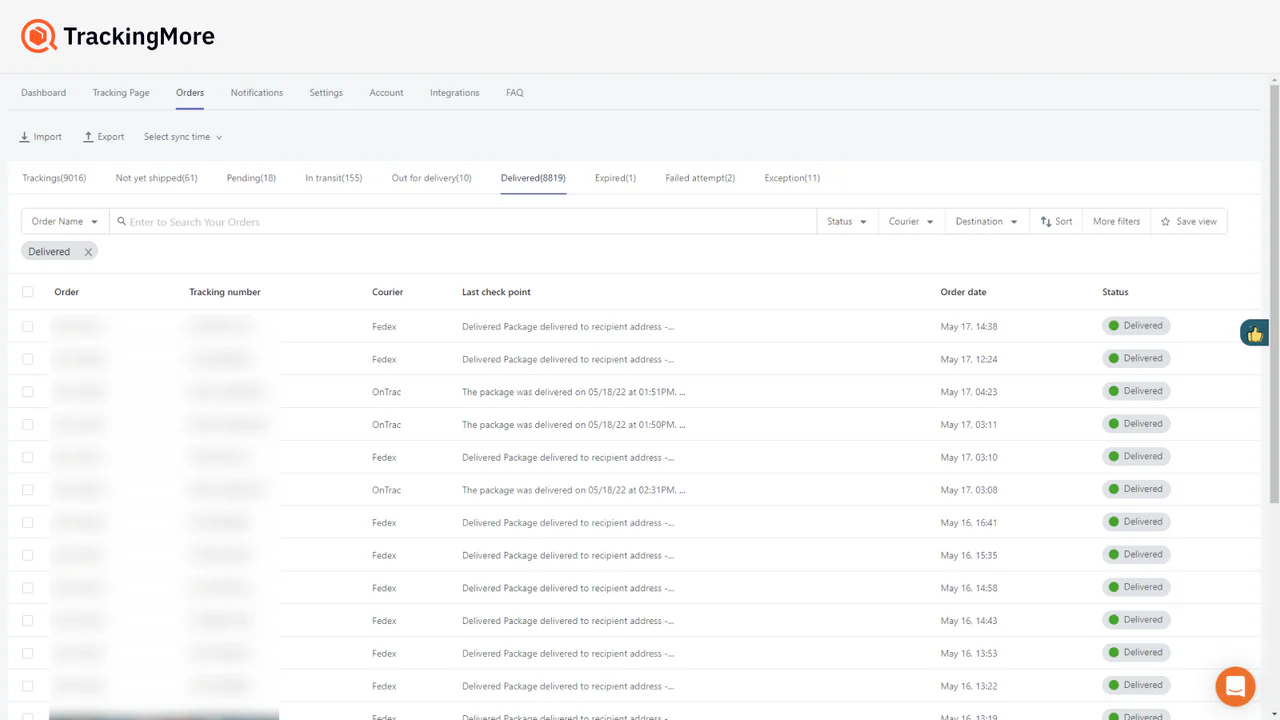Image resolution: width=1280 pixels, height=720 pixels.
Task: Click Fedex courier in May 16, 14:43 row
Action: pyautogui.click(x=384, y=621)
